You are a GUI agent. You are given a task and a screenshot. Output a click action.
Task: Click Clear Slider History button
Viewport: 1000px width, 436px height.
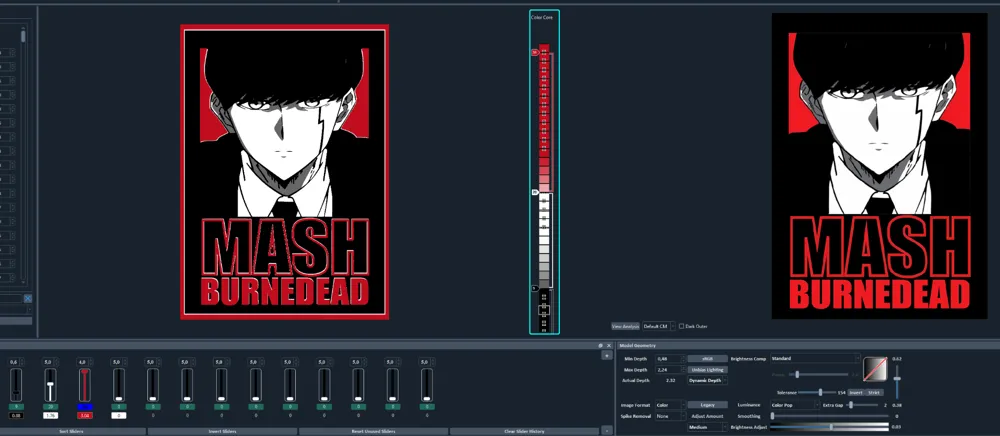[x=524, y=432]
